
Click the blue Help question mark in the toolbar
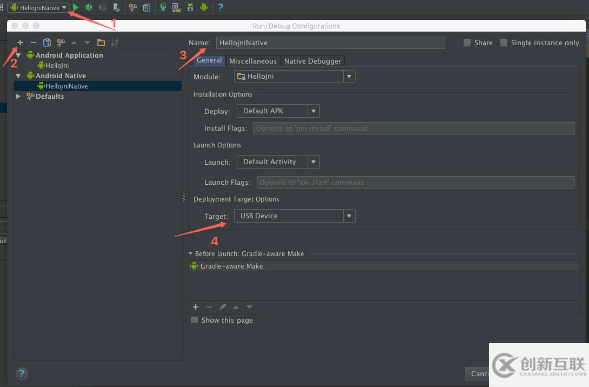(x=220, y=7)
